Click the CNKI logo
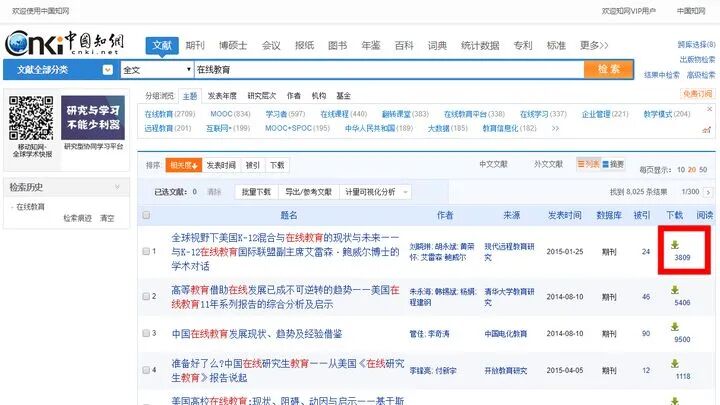 click(64, 43)
